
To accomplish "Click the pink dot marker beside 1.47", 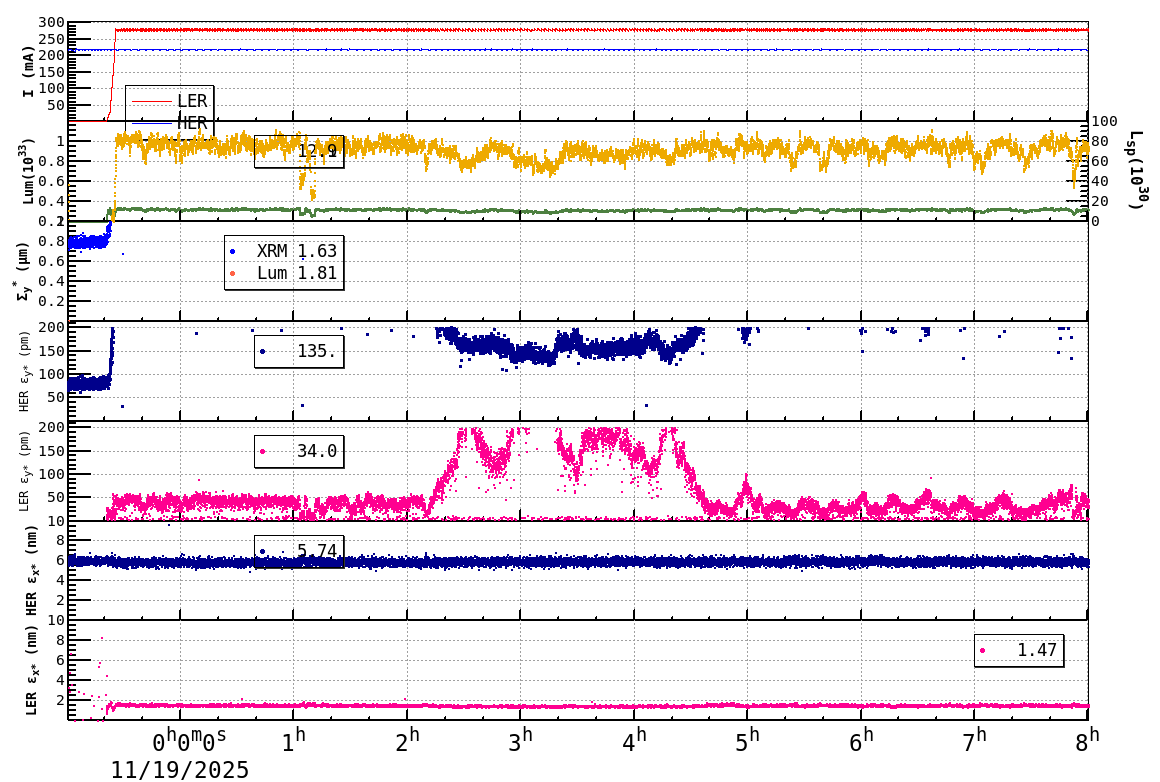I will point(982,651).
